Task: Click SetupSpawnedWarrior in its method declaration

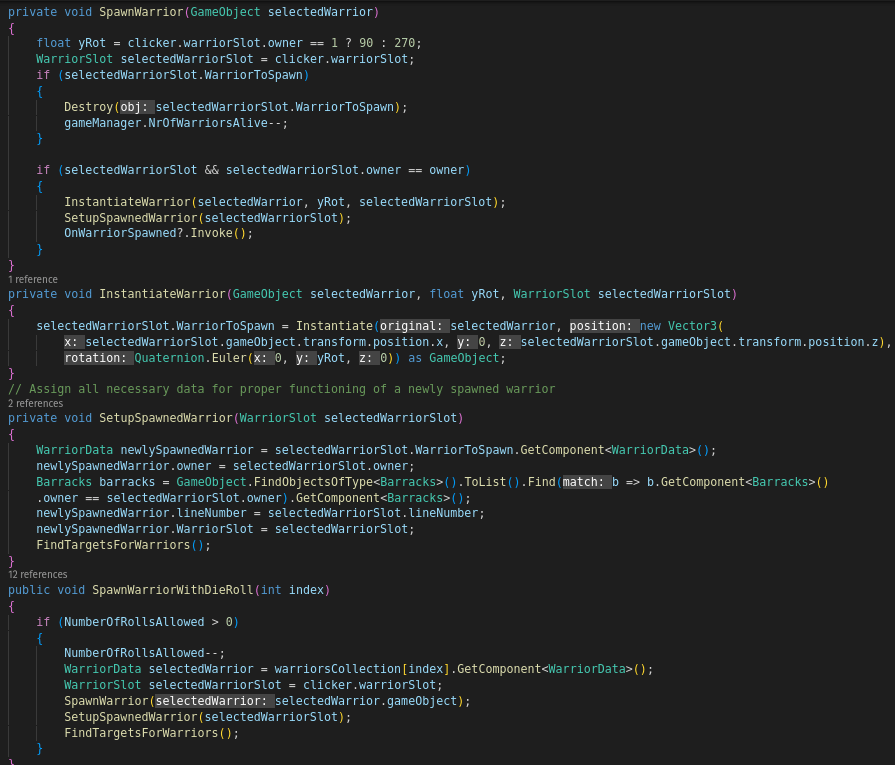Action: pyautogui.click(x=166, y=418)
